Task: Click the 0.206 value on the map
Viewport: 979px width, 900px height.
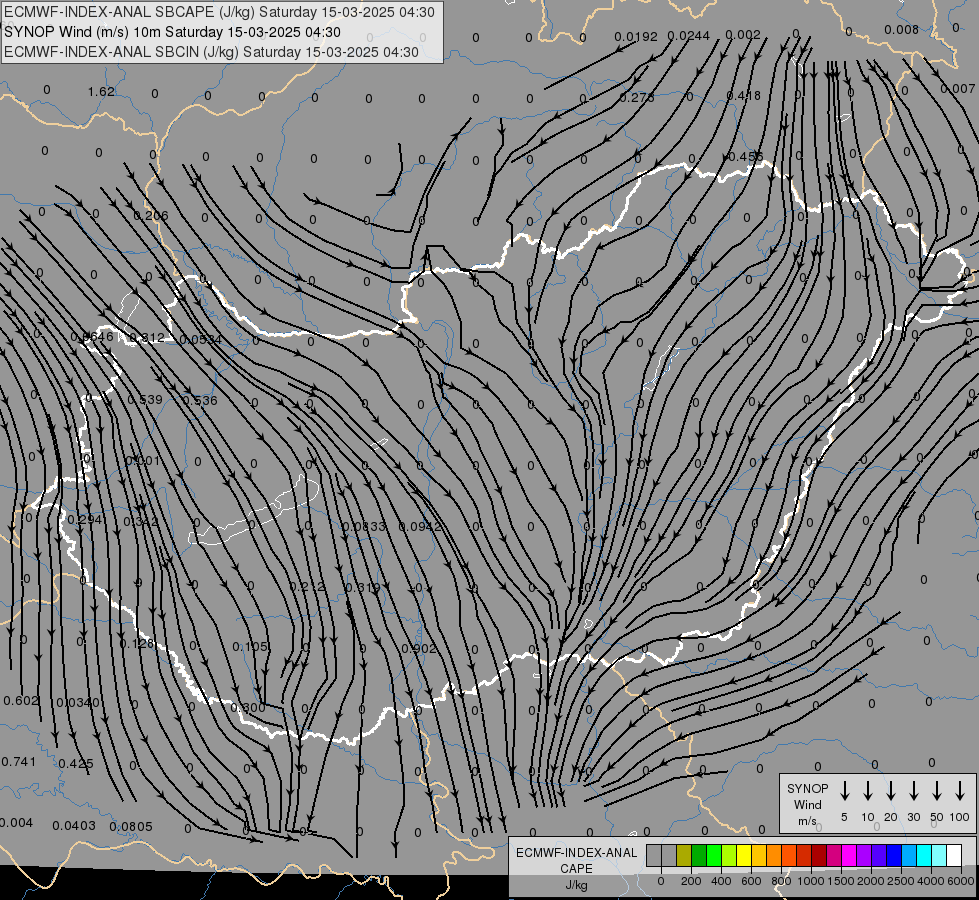Action: point(151,215)
